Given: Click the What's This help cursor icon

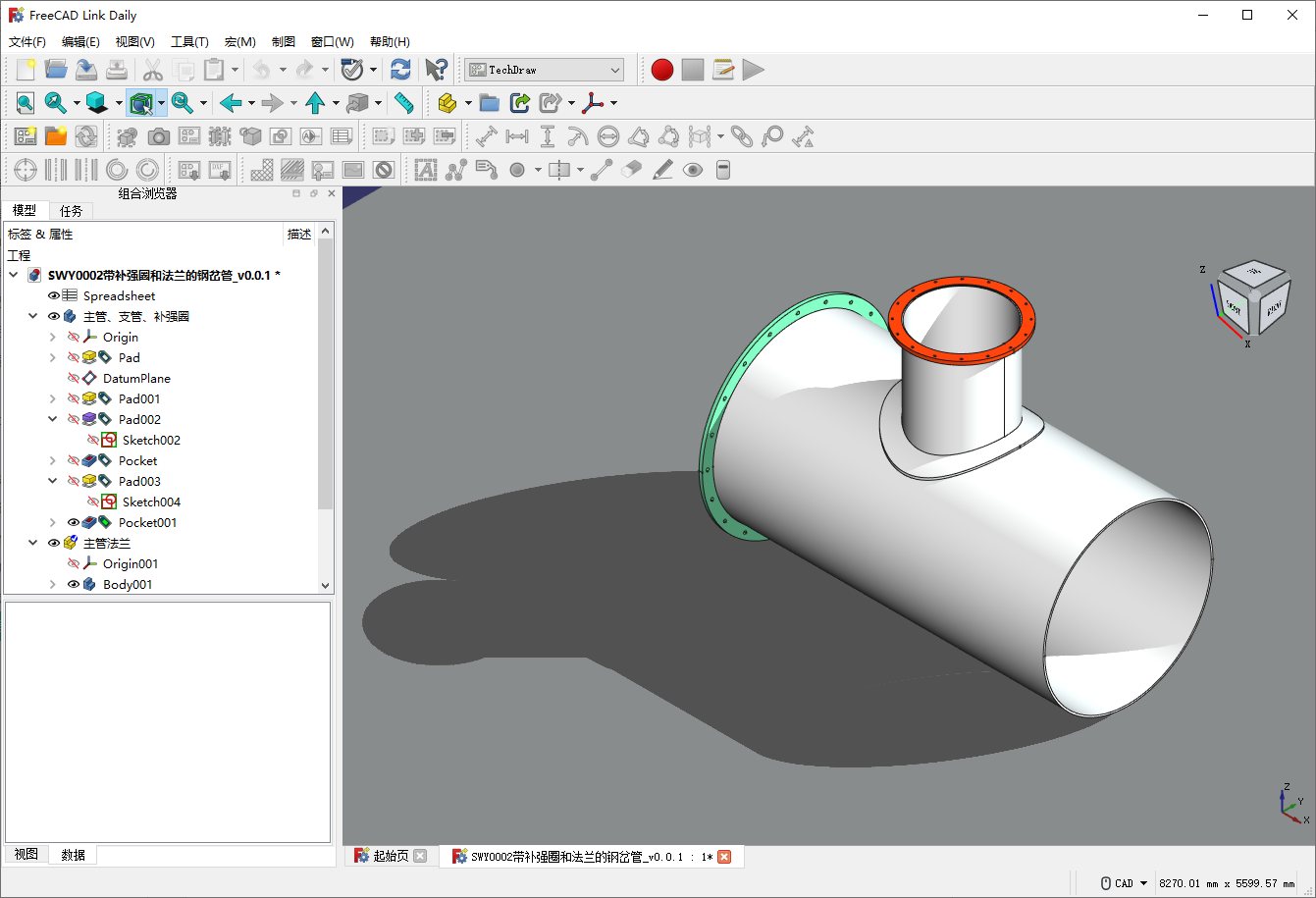Looking at the screenshot, I should pyautogui.click(x=436, y=70).
